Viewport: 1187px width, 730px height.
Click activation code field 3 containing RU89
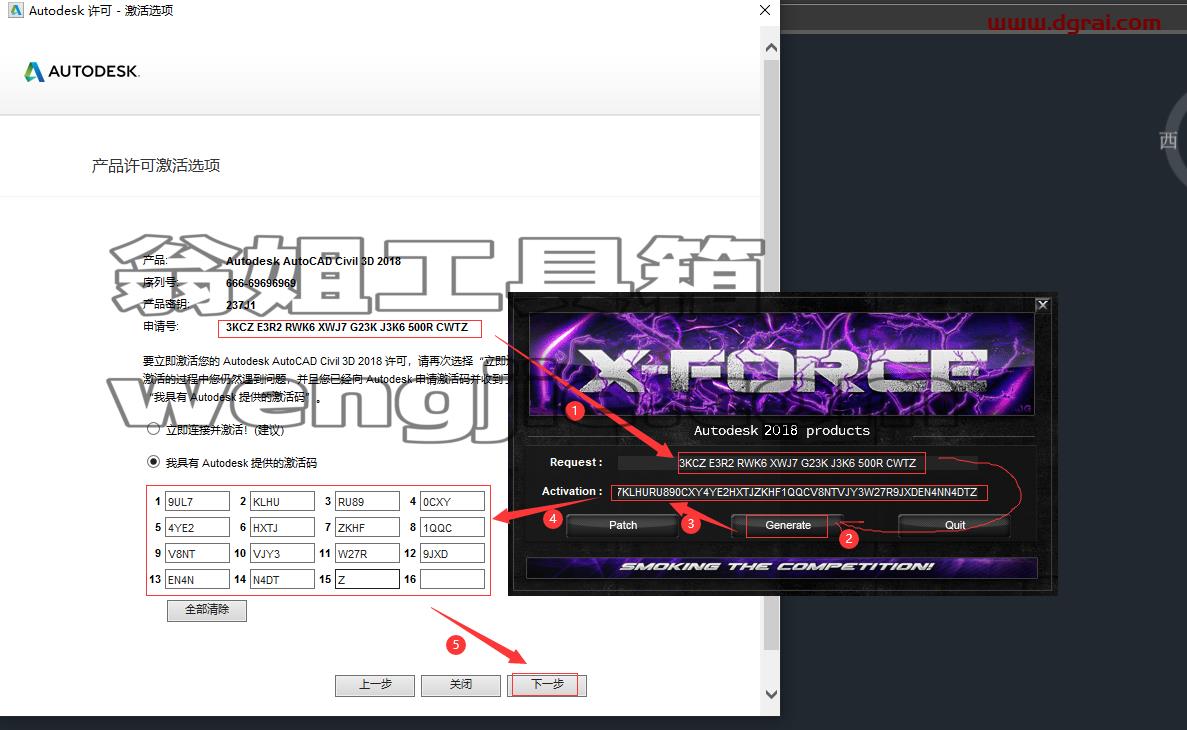pyautogui.click(x=367, y=501)
